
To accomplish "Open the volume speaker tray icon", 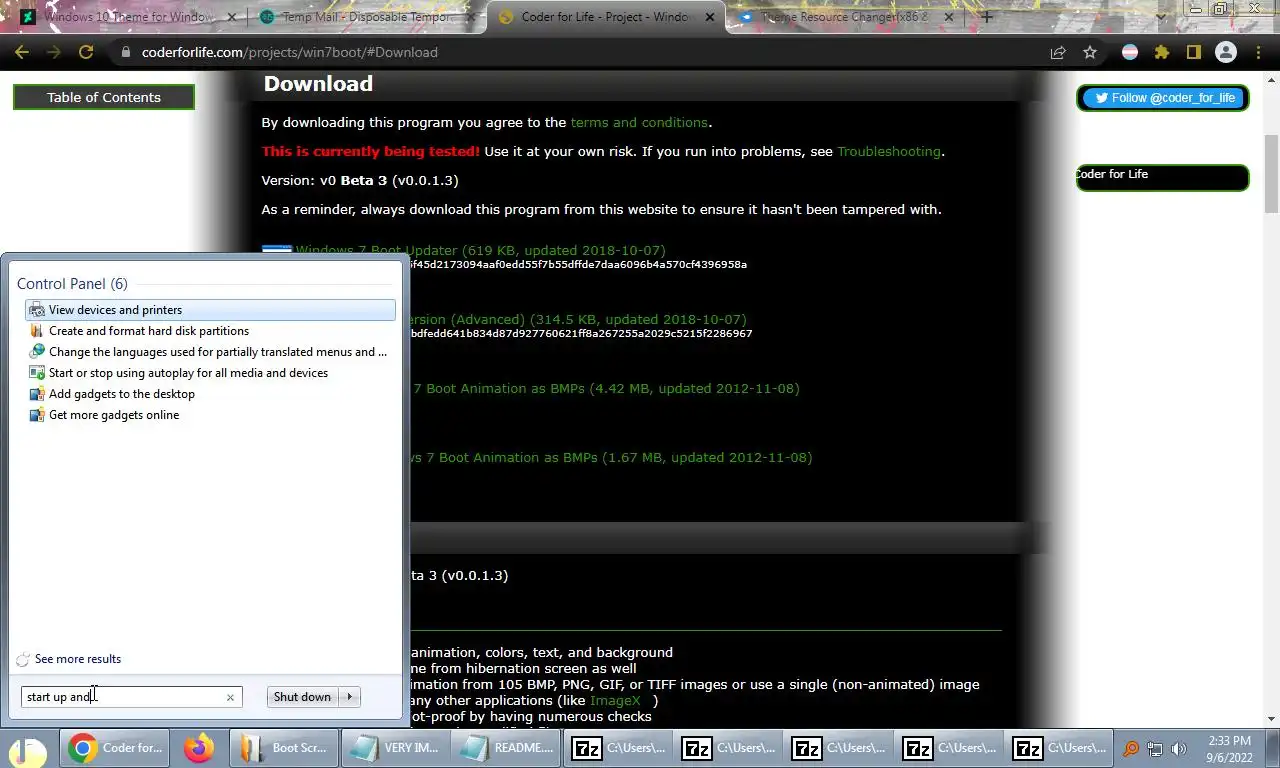I will coord(1179,748).
